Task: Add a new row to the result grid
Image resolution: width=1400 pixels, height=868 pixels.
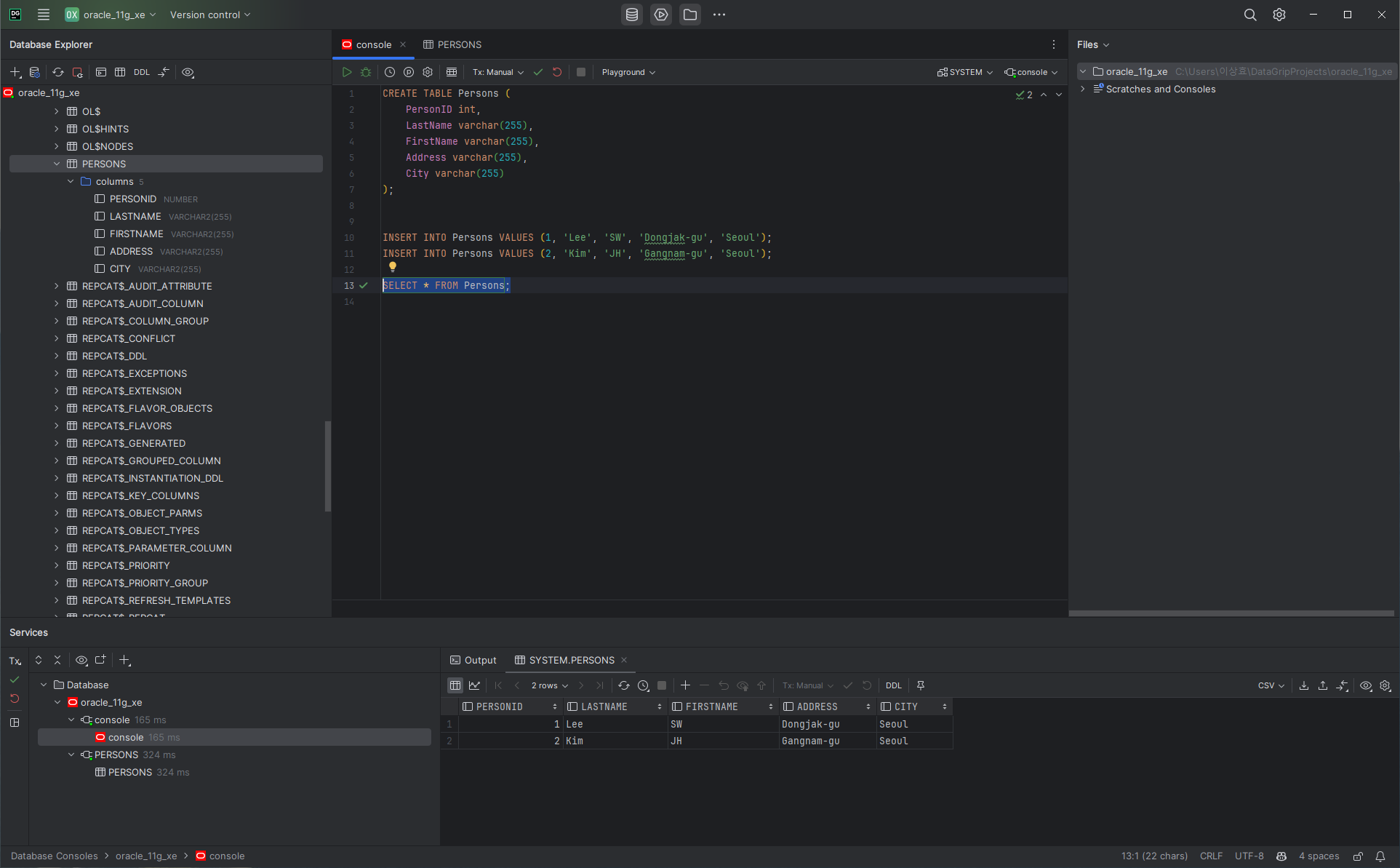Action: pyautogui.click(x=685, y=685)
